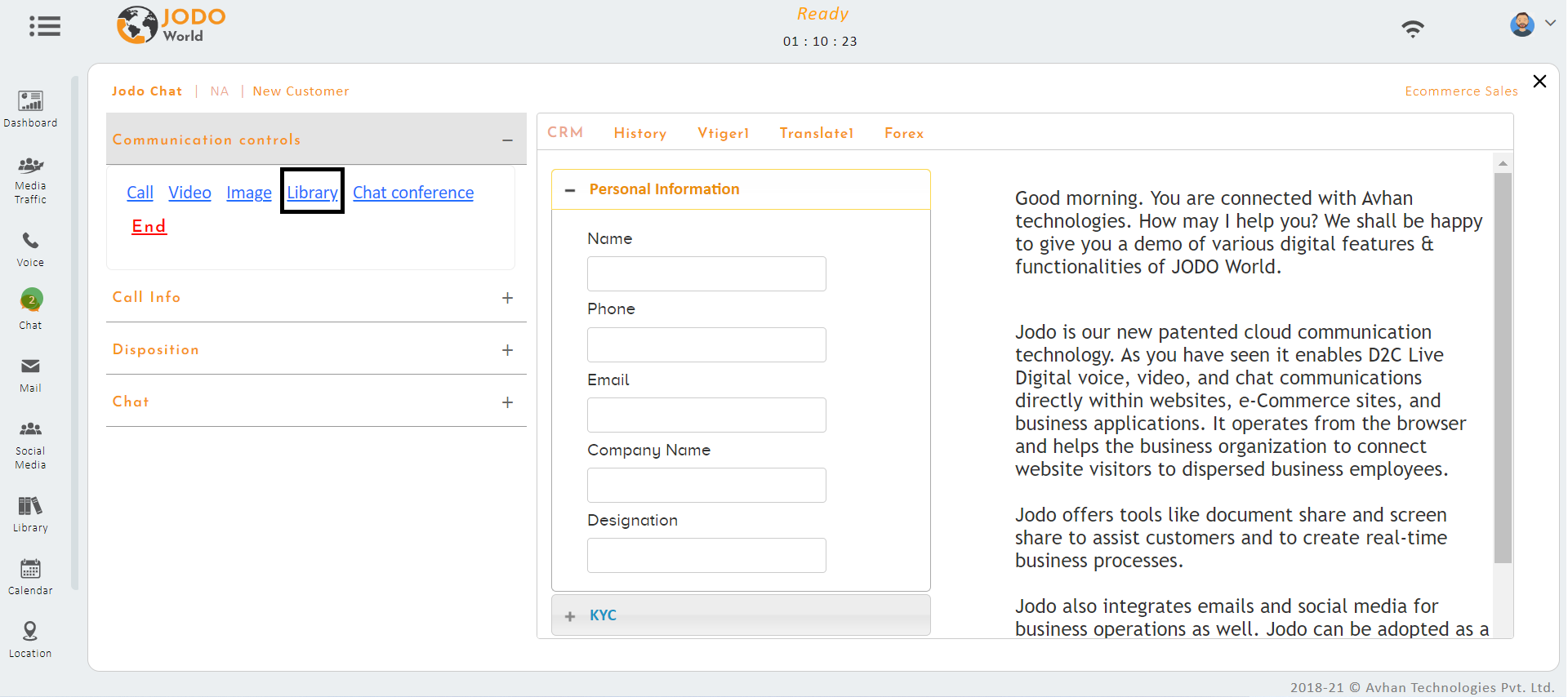Image resolution: width=1568 pixels, height=697 pixels.
Task: Switch to the CRM tab
Action: [x=565, y=132]
